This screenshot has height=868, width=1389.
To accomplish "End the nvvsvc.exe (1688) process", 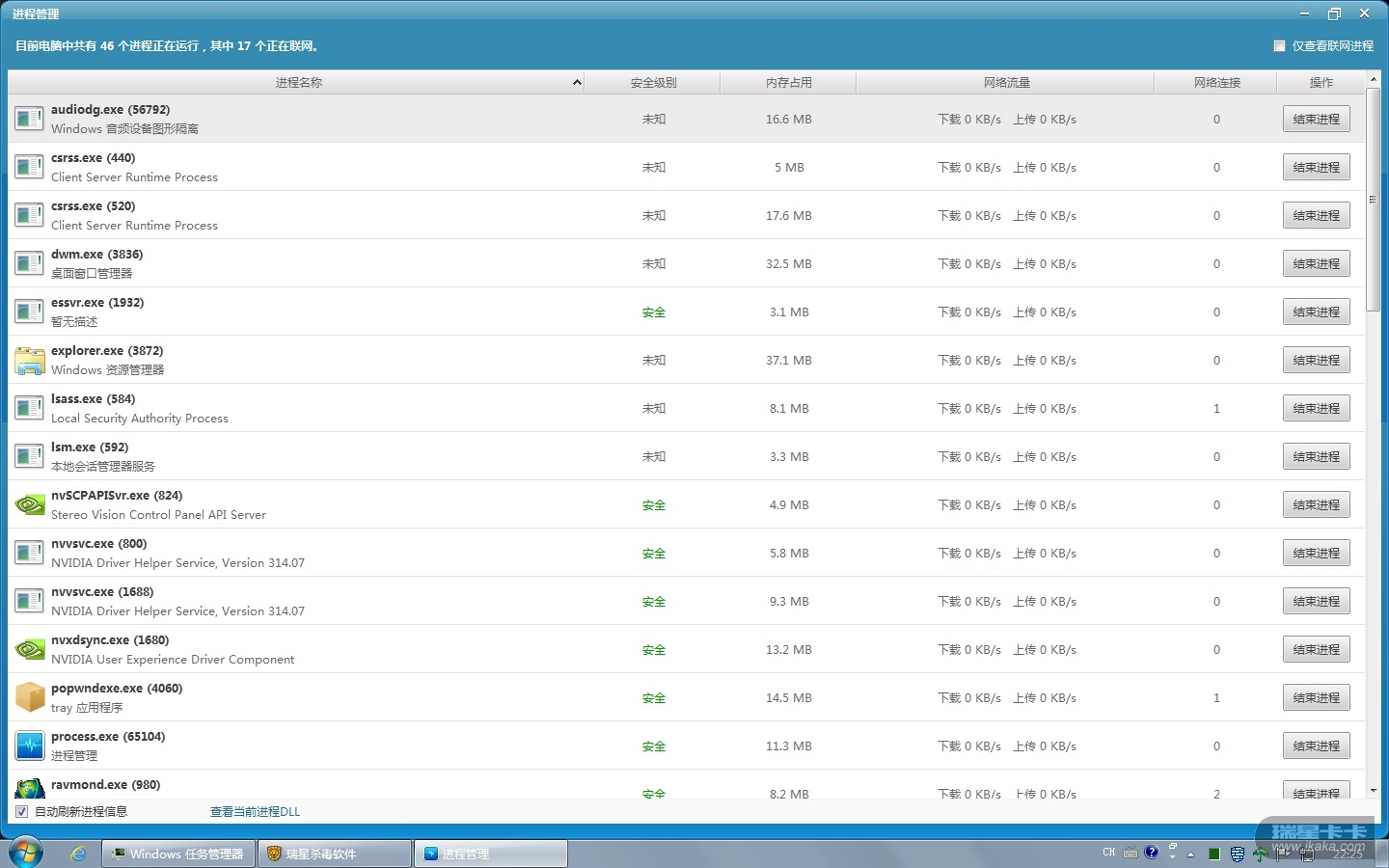I will point(1317,601).
